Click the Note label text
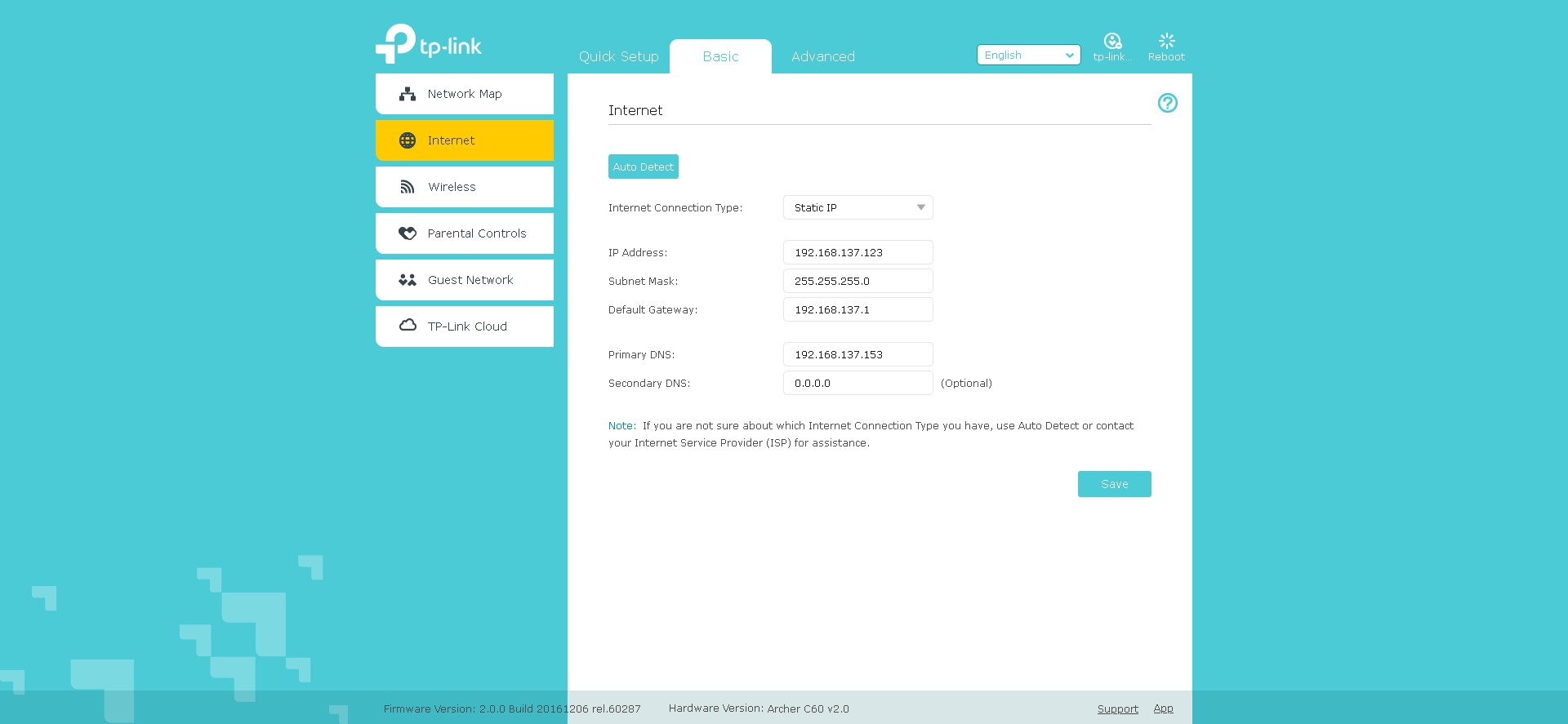Image resolution: width=1568 pixels, height=724 pixels. [621, 425]
